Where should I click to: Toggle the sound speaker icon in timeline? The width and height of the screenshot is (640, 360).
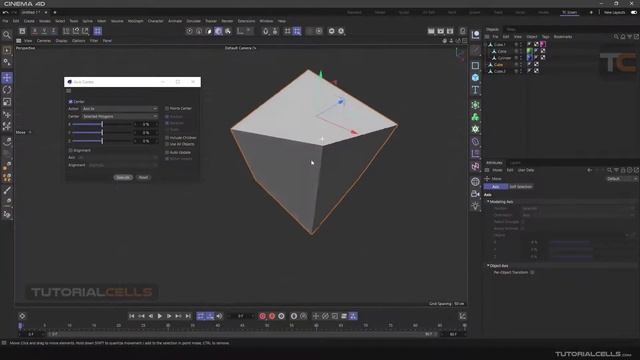(219, 316)
